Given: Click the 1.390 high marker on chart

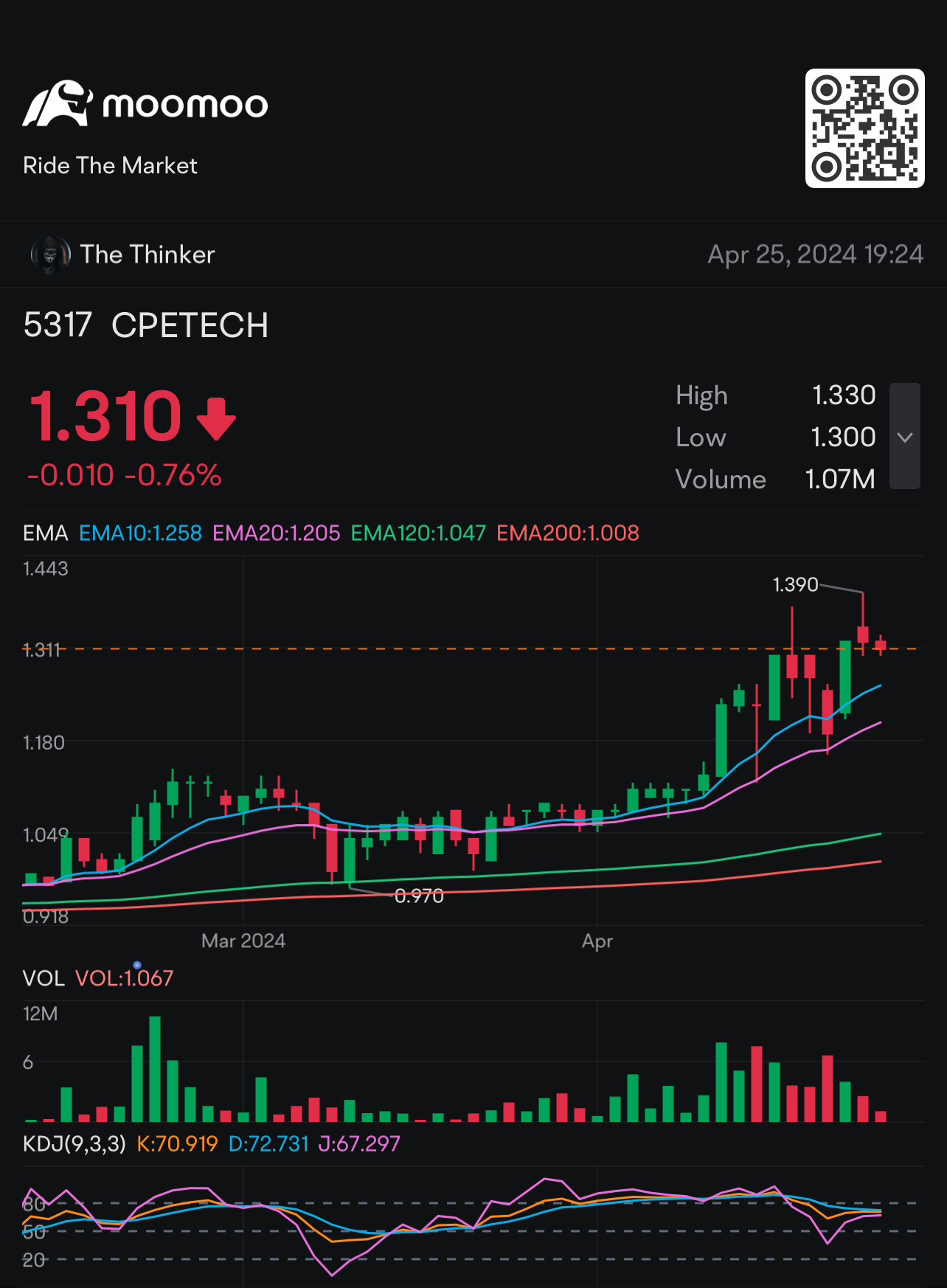Looking at the screenshot, I should point(795,585).
